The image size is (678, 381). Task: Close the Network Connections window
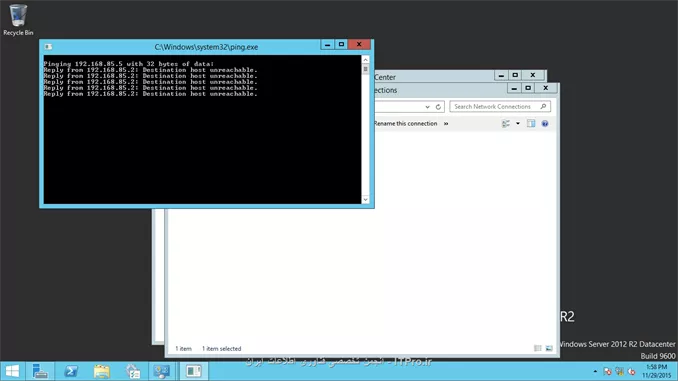tap(546, 88)
